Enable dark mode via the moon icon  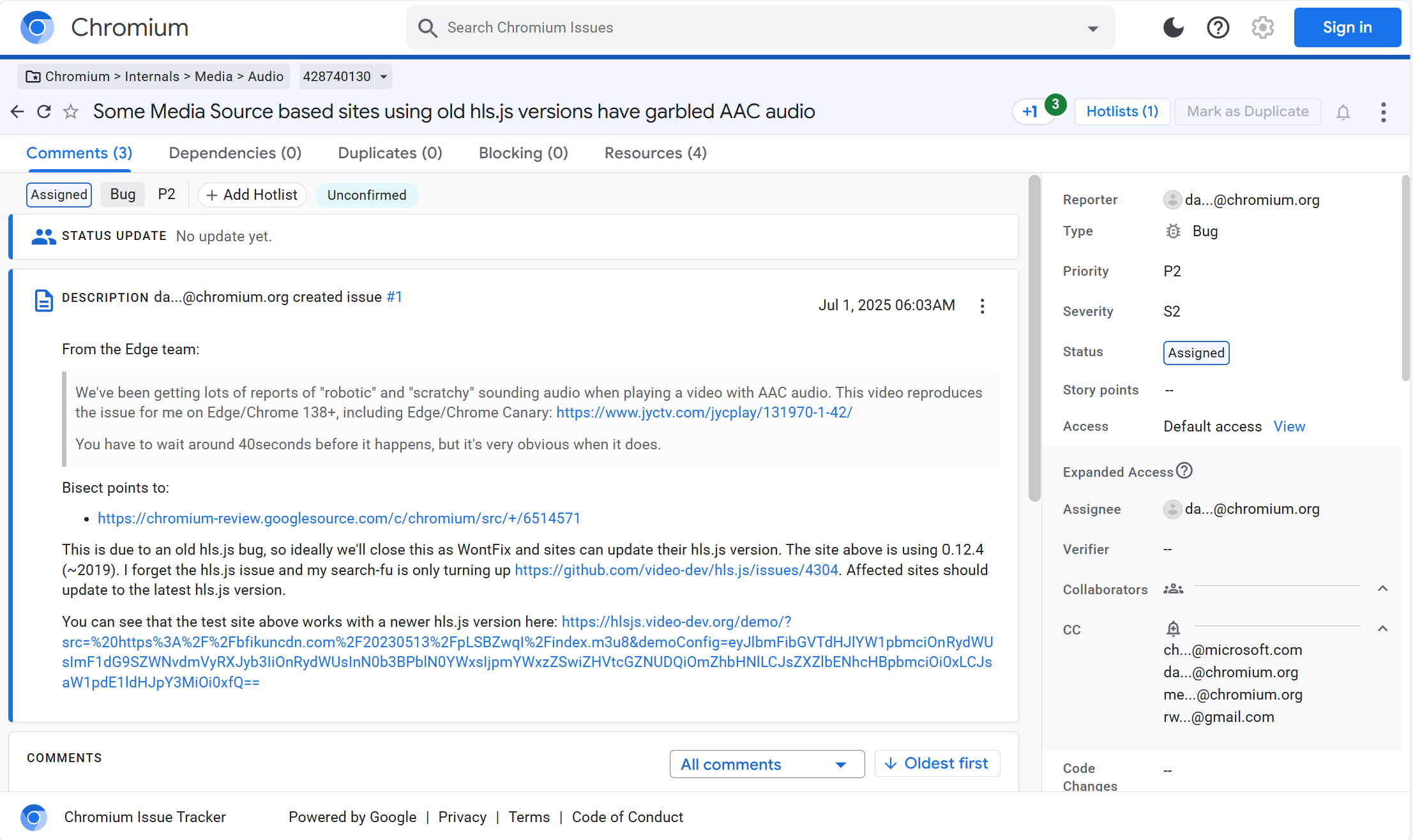click(1174, 27)
